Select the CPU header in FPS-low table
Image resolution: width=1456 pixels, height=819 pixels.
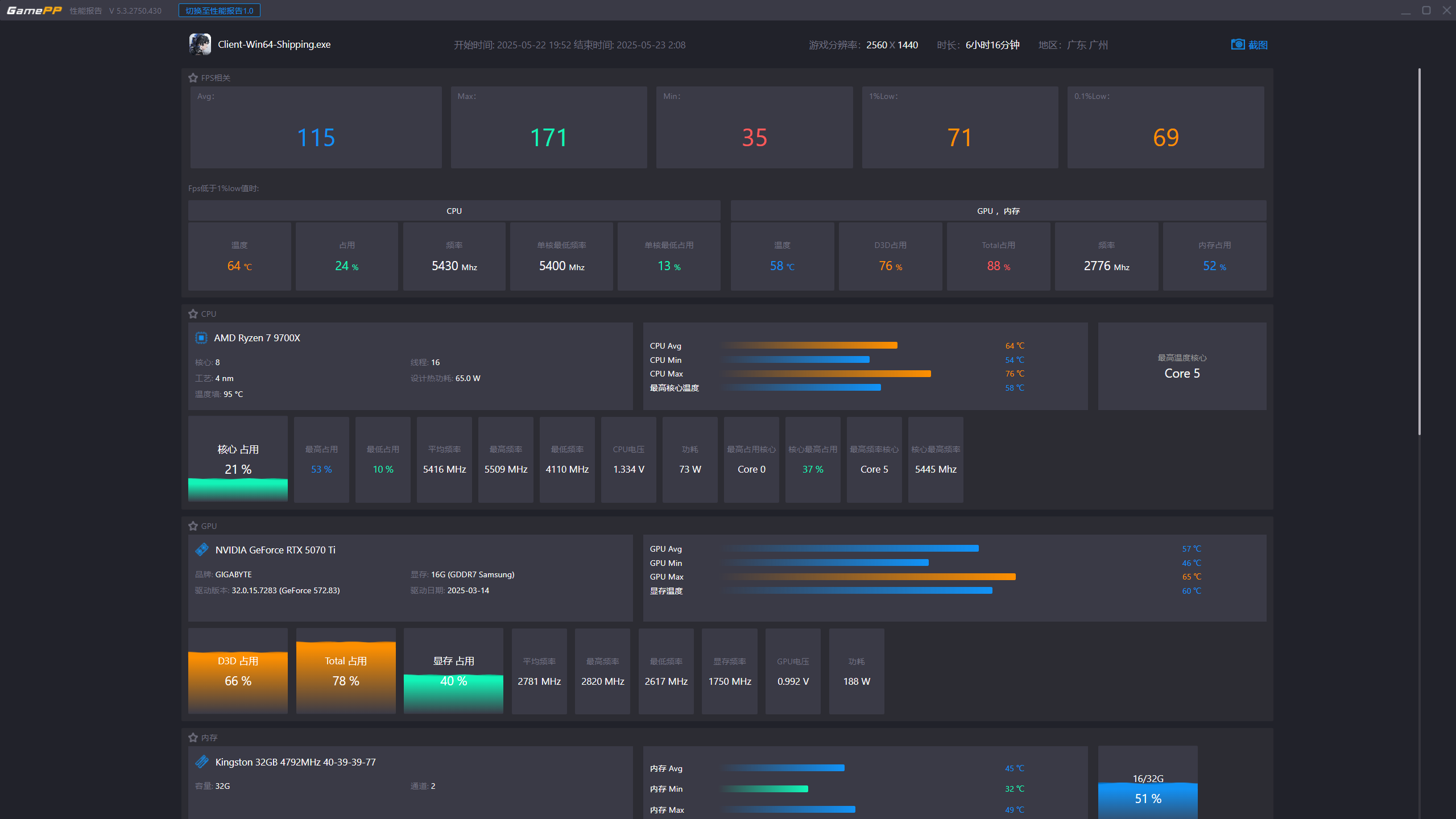pyautogui.click(x=454, y=211)
